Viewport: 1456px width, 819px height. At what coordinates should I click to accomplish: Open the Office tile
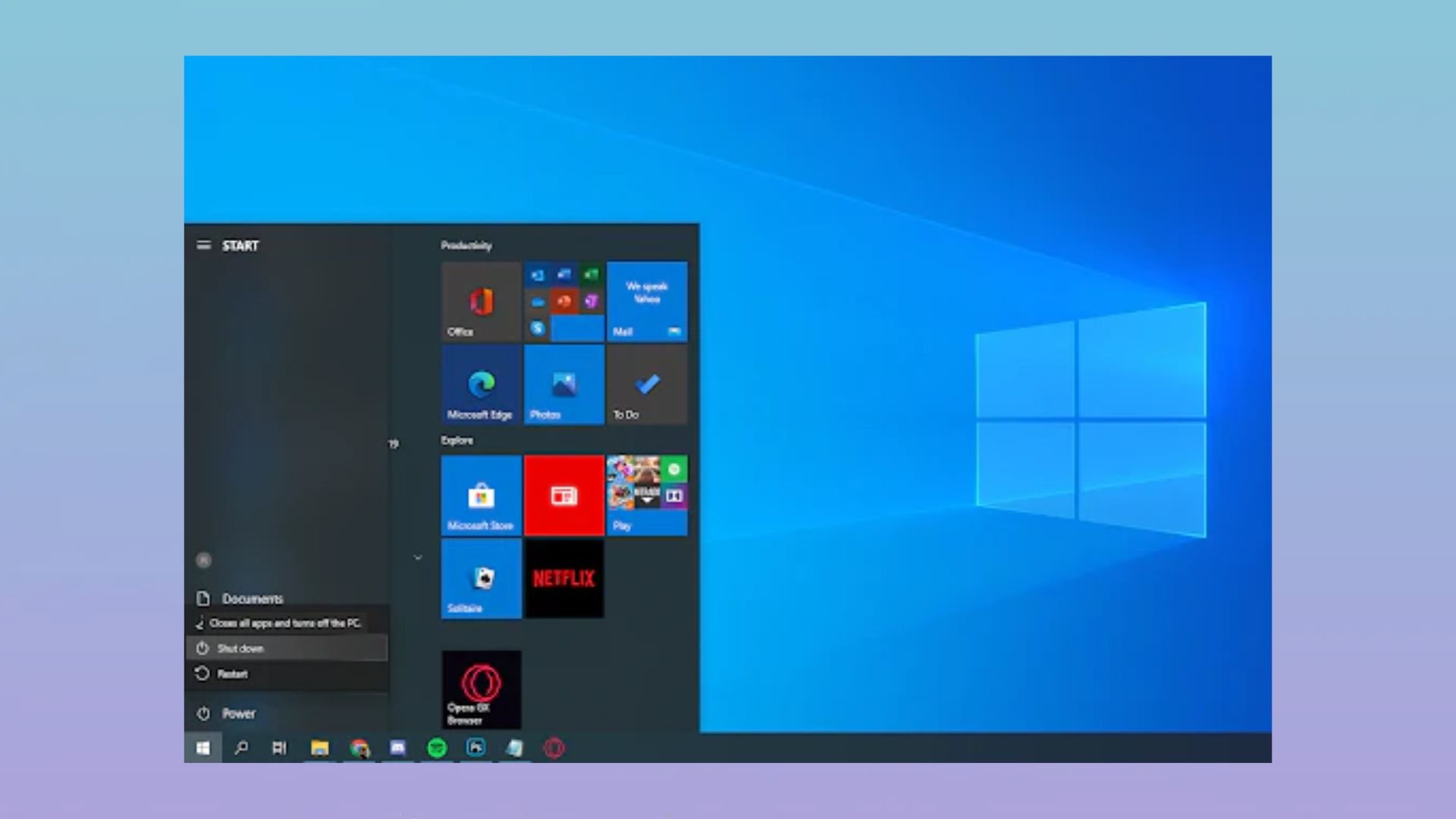pyautogui.click(x=481, y=301)
